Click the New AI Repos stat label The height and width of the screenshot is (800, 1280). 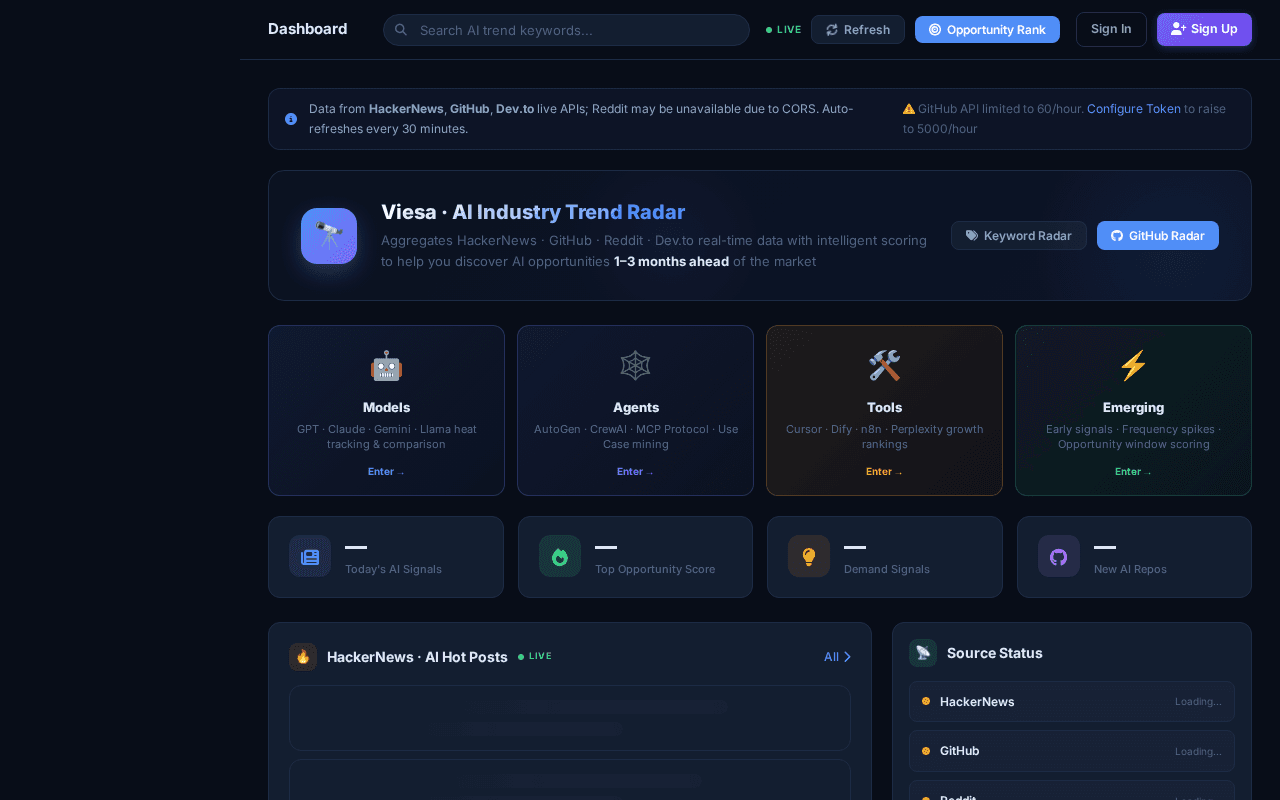click(1130, 569)
